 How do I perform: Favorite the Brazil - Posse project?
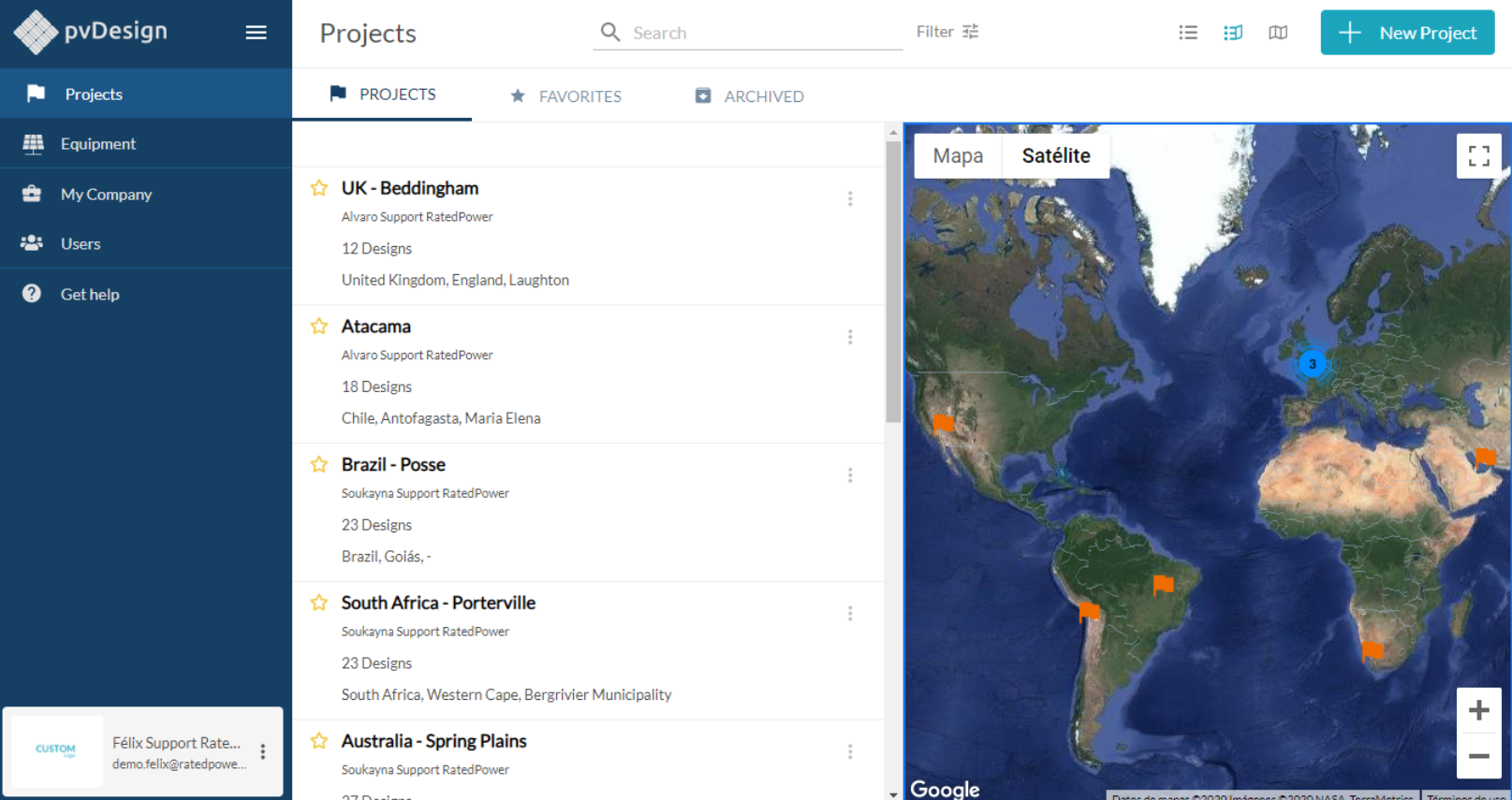pos(319,465)
